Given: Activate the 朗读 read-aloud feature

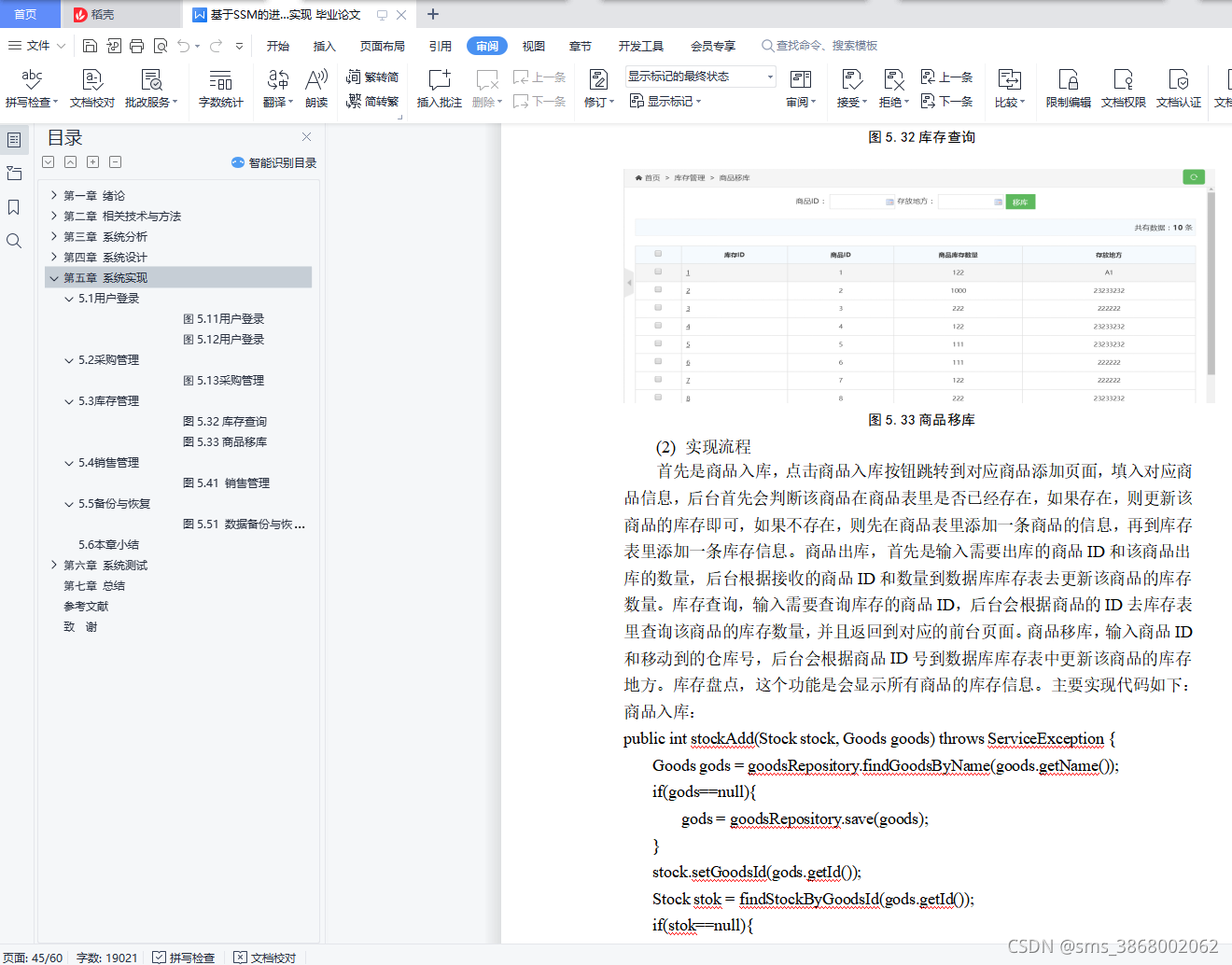Looking at the screenshot, I should click(315, 89).
